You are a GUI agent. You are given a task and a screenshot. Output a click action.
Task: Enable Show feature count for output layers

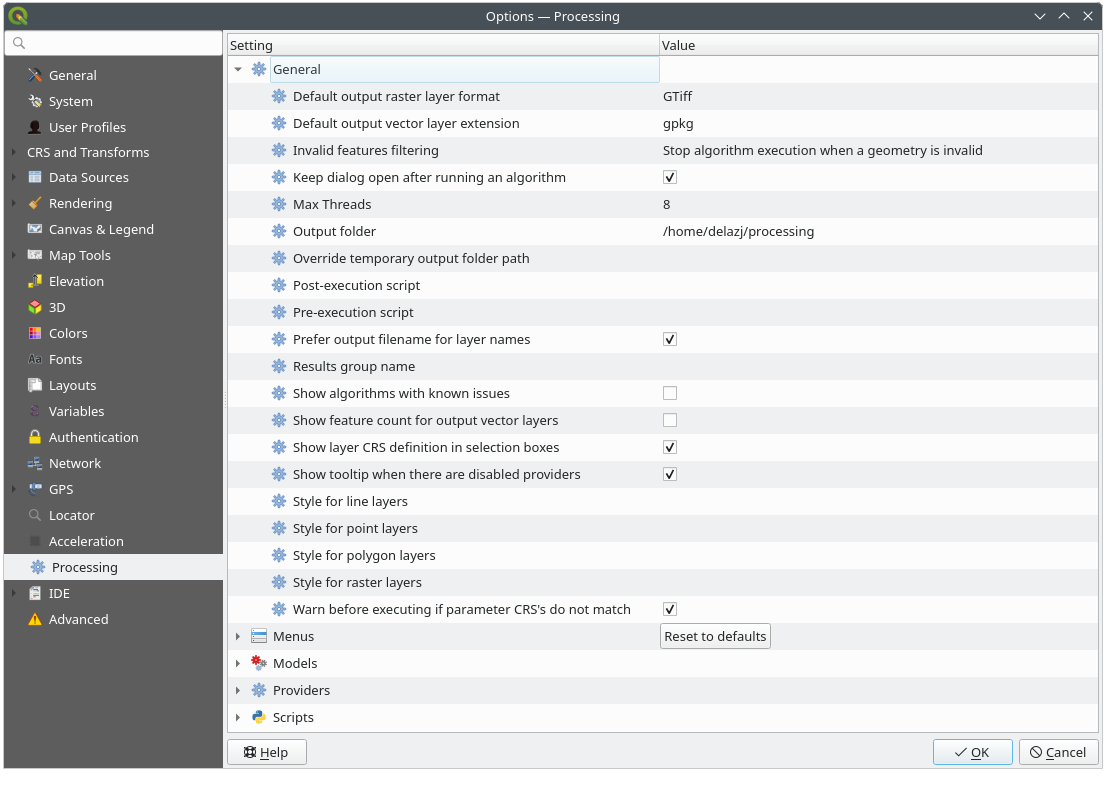(670, 420)
